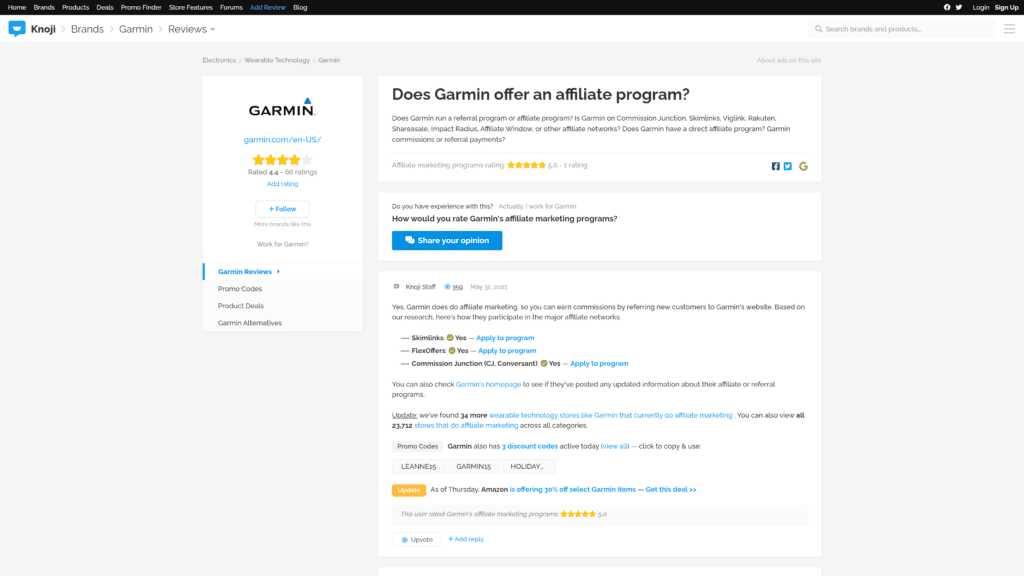Open stores that do affiliate marketing link

[x=466, y=425]
